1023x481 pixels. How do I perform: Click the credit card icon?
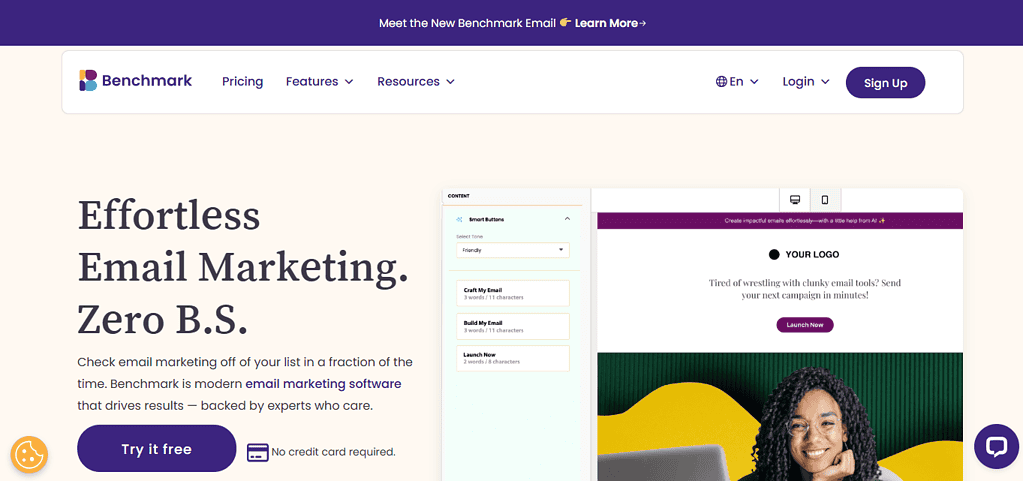pos(257,452)
